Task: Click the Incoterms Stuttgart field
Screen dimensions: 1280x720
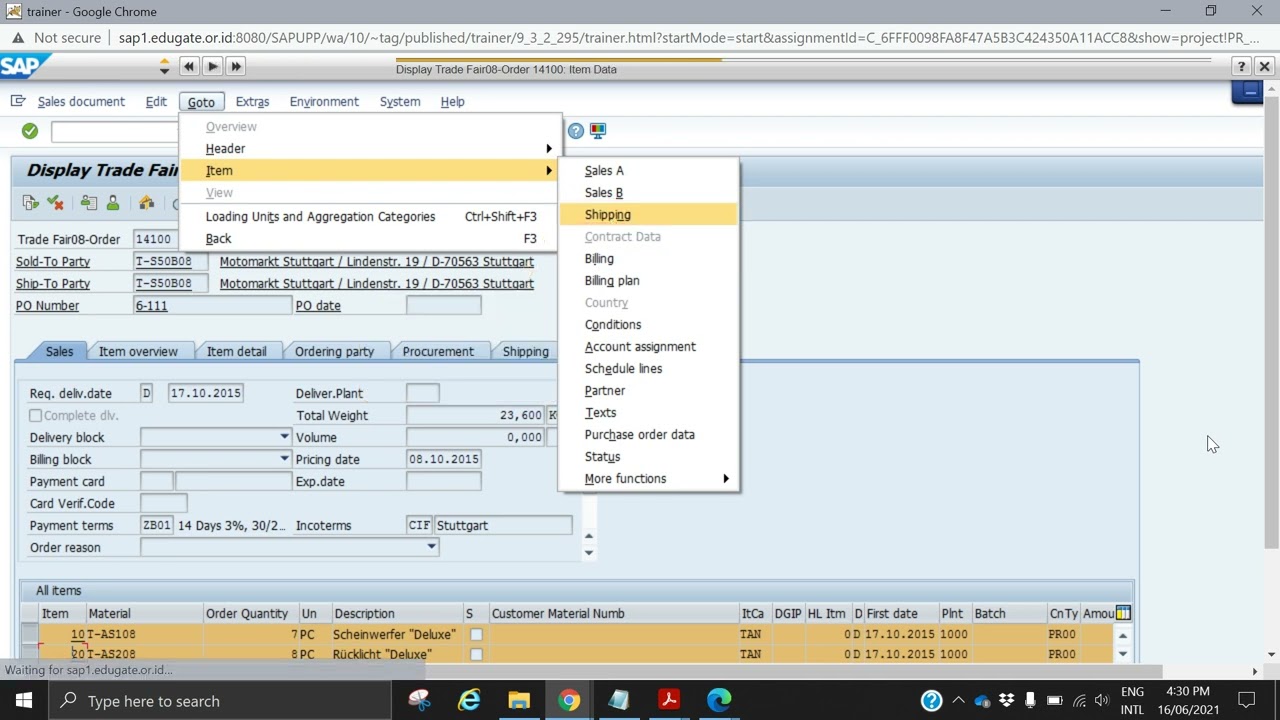Action: coord(503,525)
